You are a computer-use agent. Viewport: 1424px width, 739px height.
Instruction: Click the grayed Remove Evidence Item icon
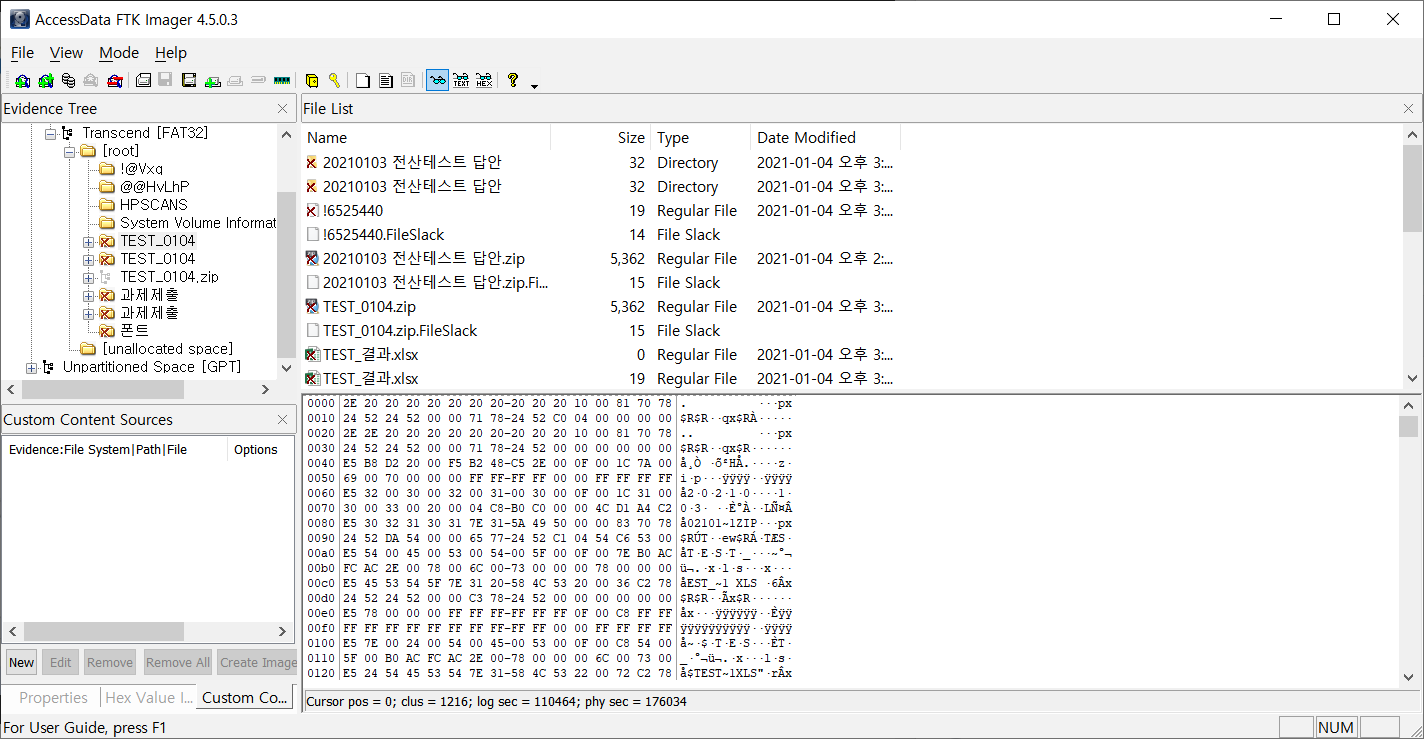(x=91, y=81)
